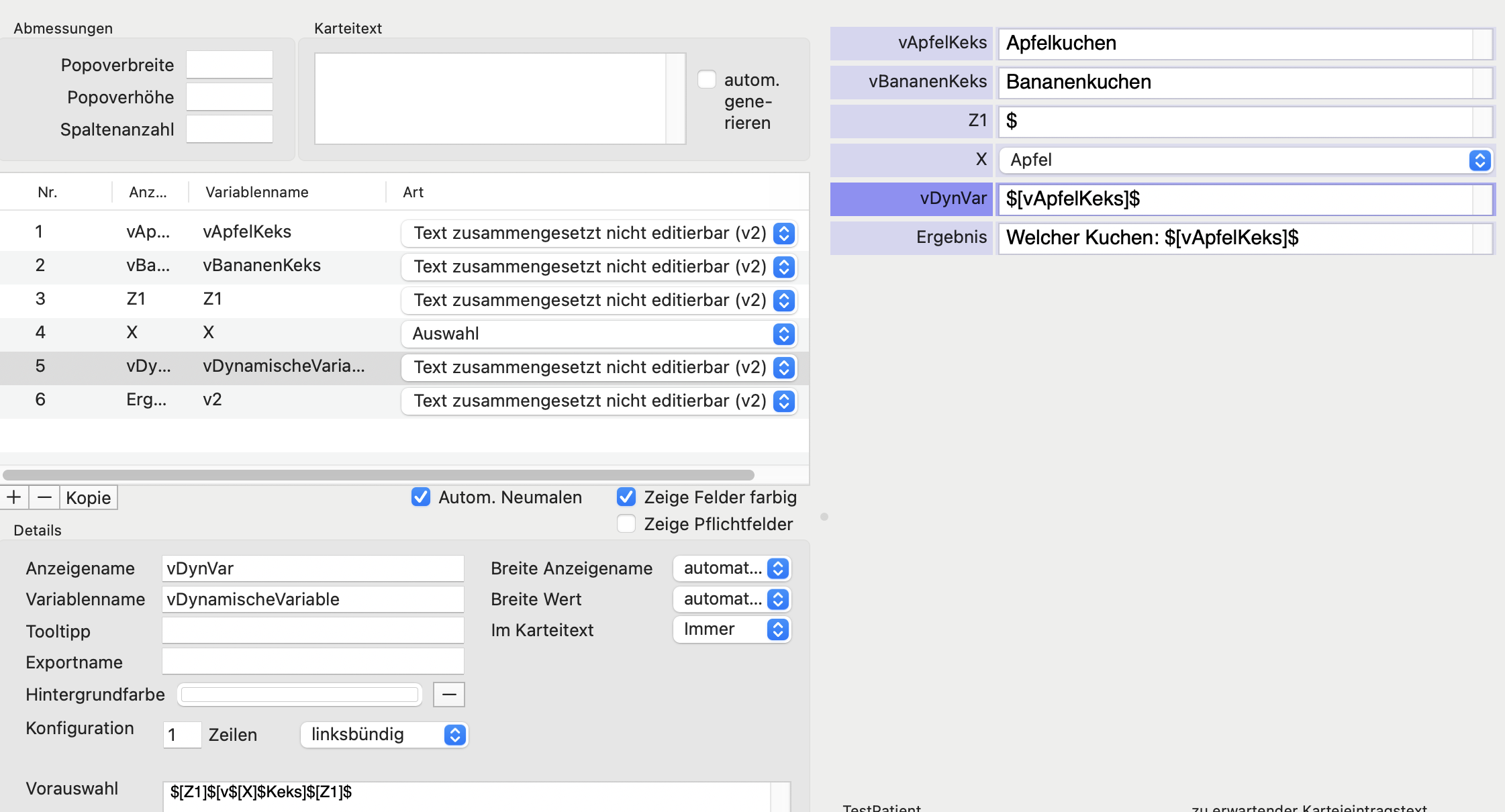Open type stepper for vApfelKeks row

[x=784, y=233]
